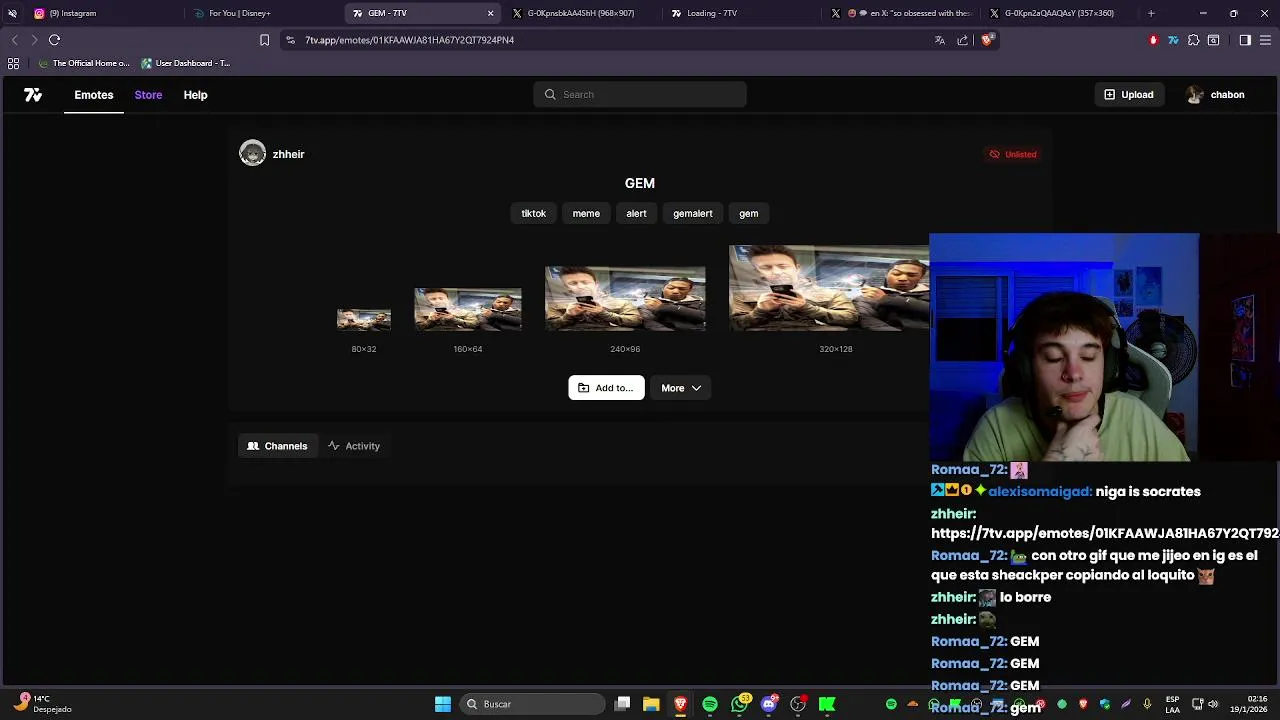Click the 7tv.app emote link in chat
1280x720 pixels.
click(x=1105, y=534)
